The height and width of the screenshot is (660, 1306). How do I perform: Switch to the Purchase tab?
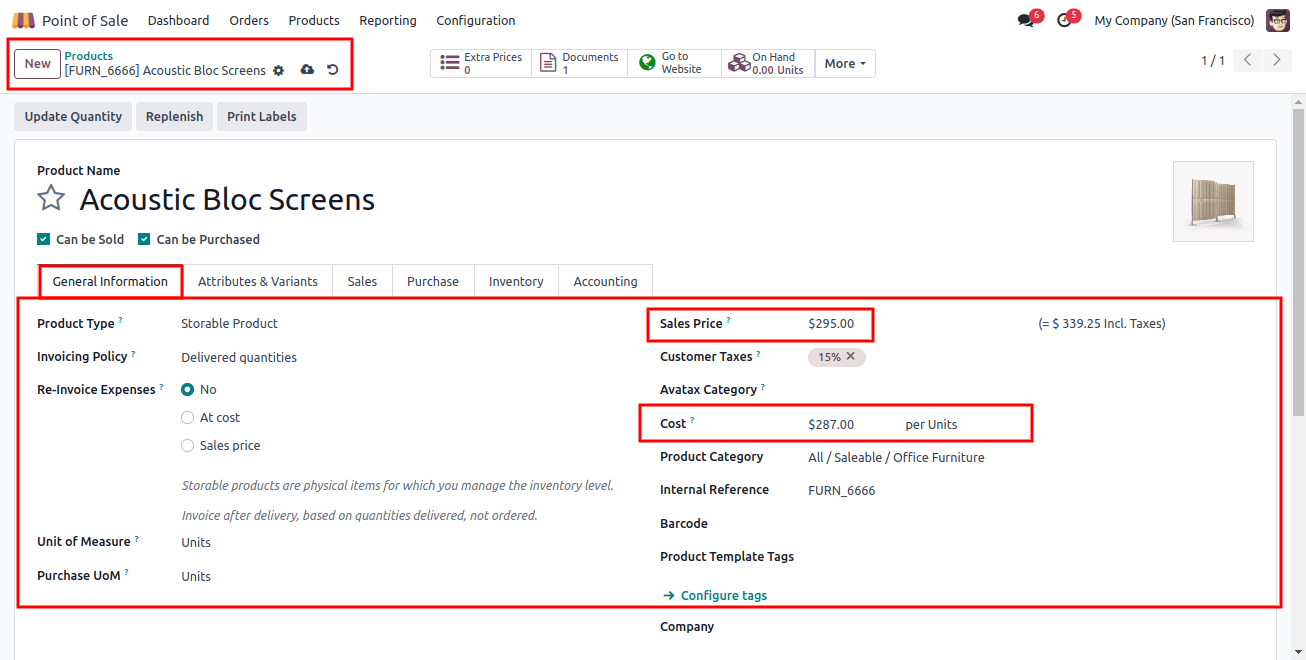click(x=433, y=281)
